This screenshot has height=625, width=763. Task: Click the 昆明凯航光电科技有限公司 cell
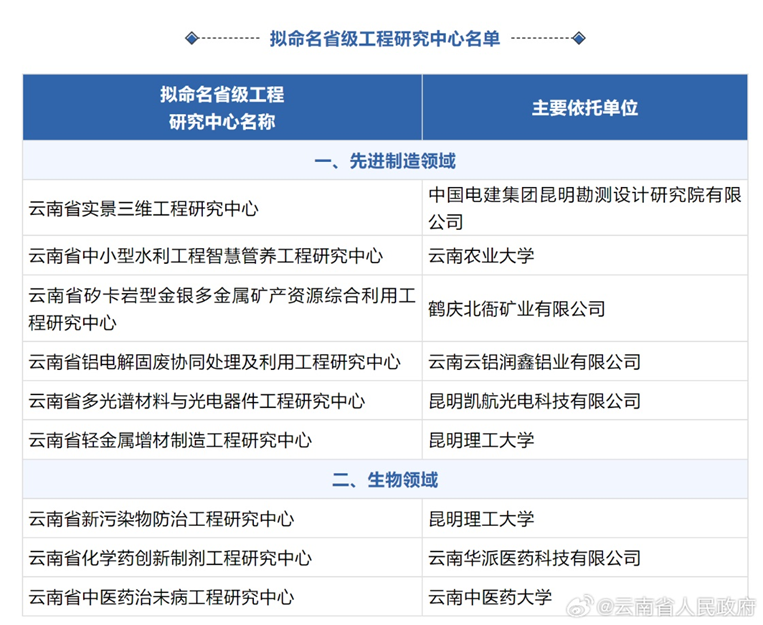(x=534, y=401)
